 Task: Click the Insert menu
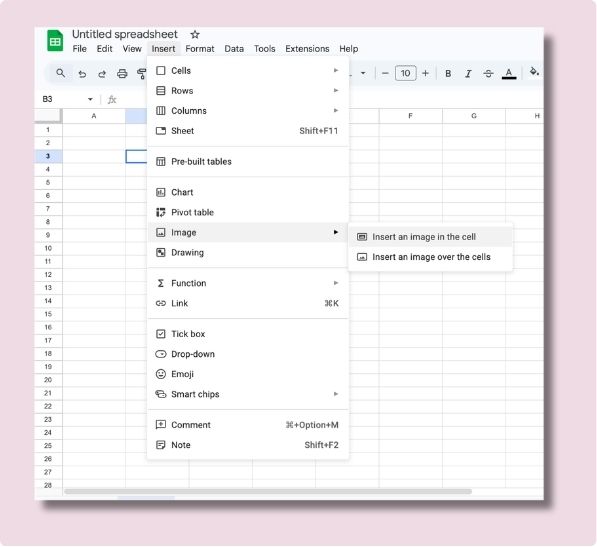163,49
